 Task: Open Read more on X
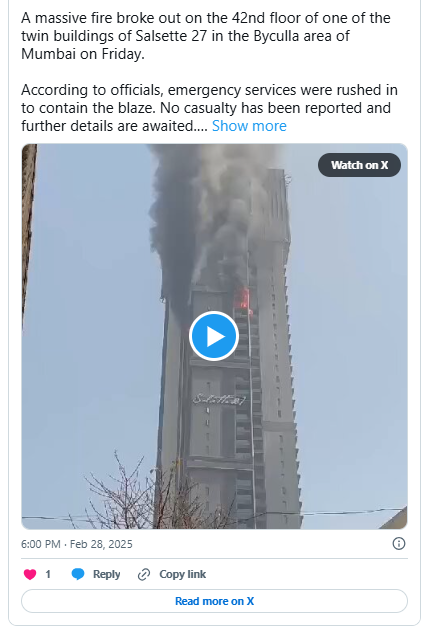point(214,601)
